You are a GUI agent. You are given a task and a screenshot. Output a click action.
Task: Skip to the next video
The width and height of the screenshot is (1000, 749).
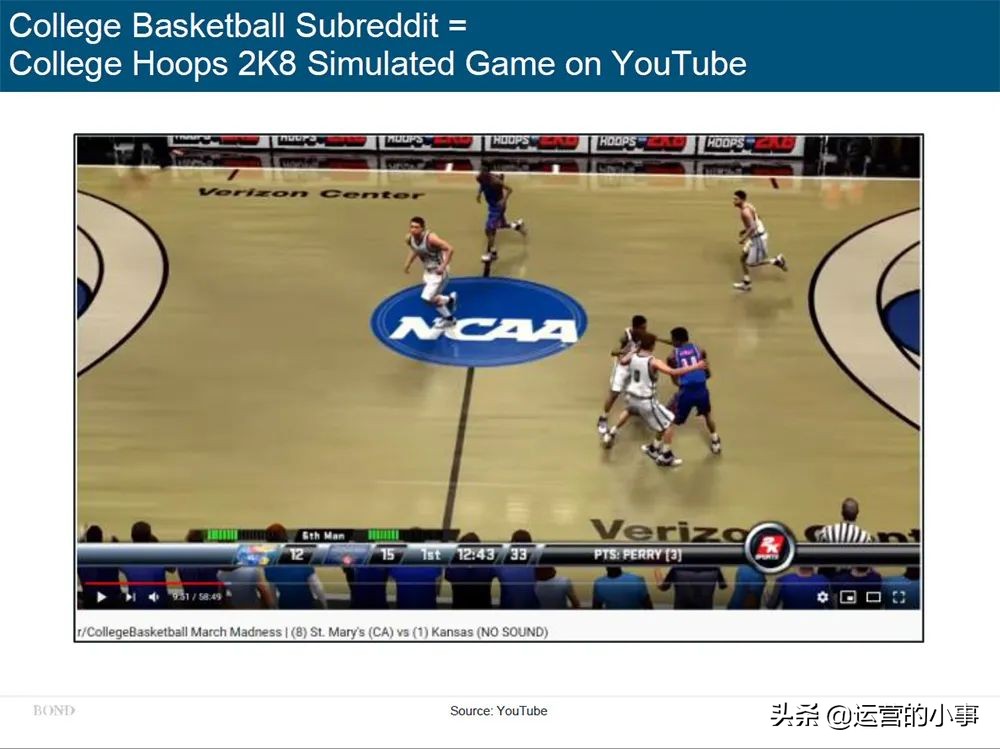[x=130, y=597]
